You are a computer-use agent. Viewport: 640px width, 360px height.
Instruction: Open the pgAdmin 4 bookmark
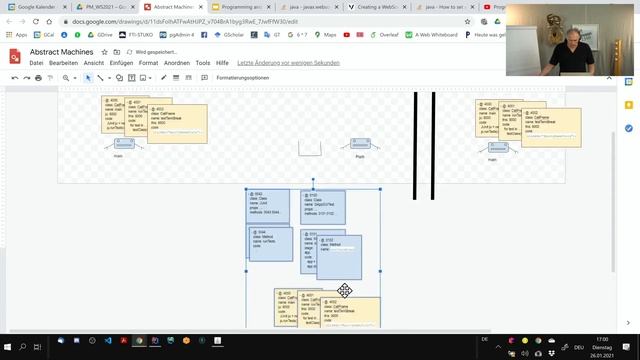[x=176, y=35]
